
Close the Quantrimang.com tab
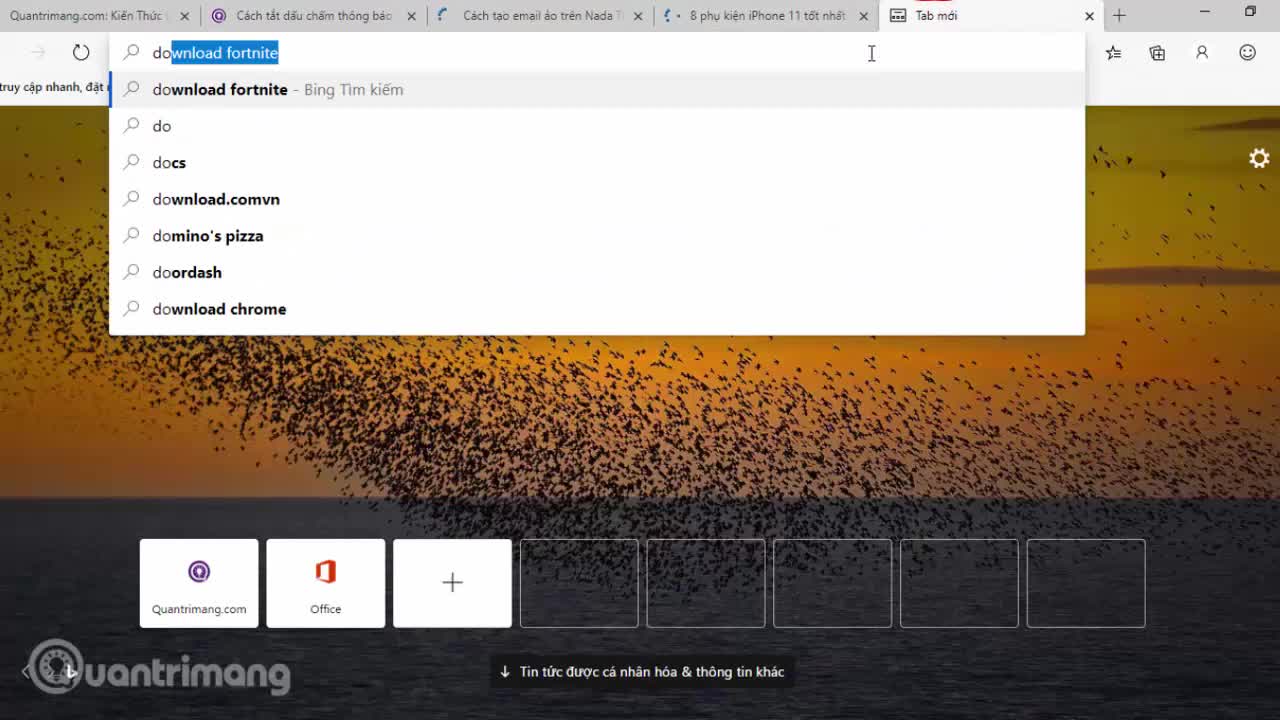(x=184, y=16)
